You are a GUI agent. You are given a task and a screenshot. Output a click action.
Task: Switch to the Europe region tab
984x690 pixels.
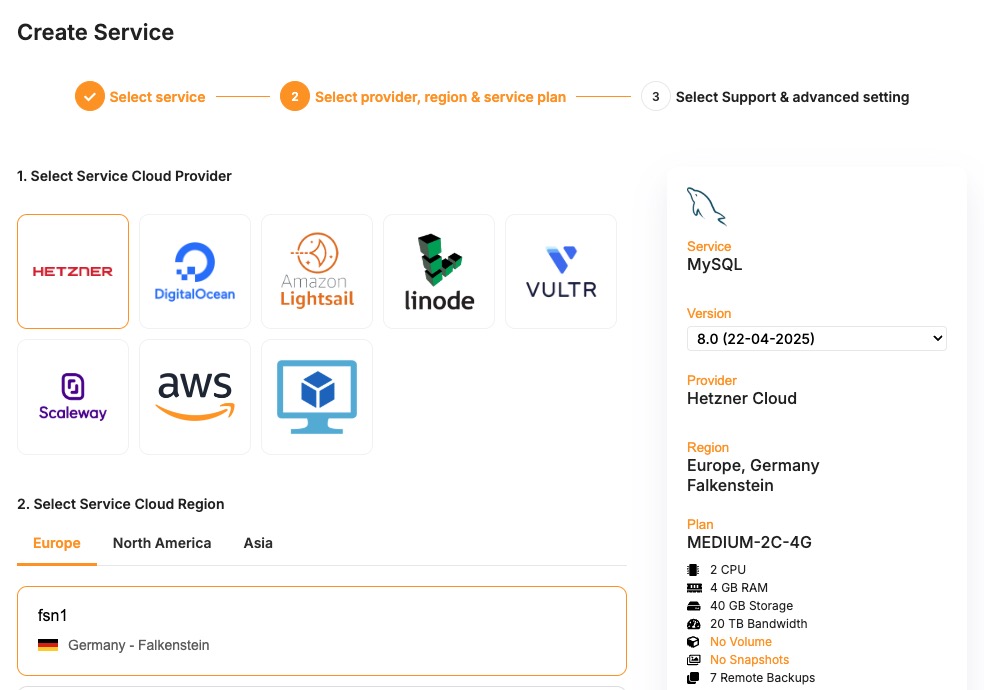click(57, 543)
